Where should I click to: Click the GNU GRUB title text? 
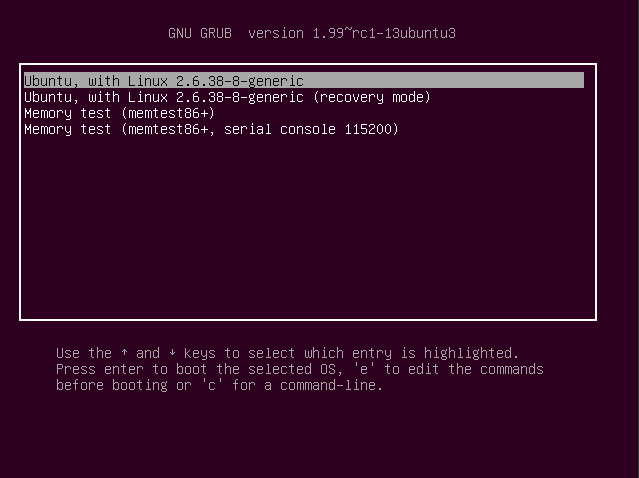[200, 33]
